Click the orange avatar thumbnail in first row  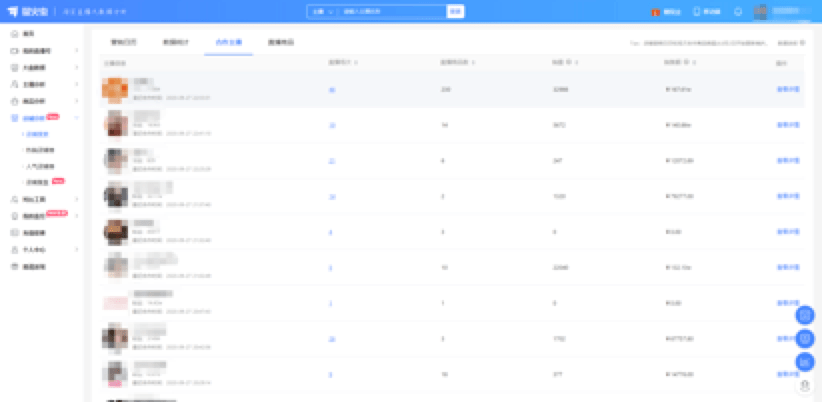115,89
